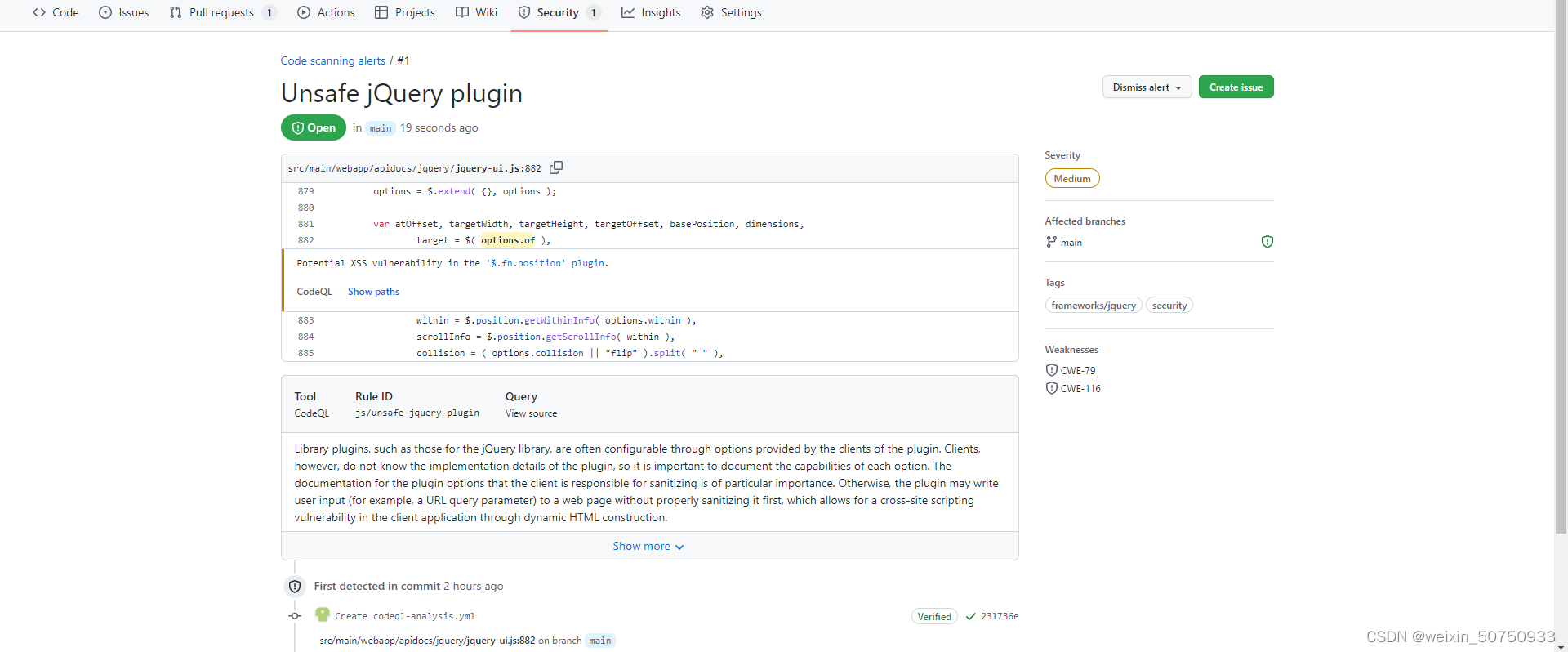Image resolution: width=1568 pixels, height=652 pixels.
Task: Click the js/unsafe-jquery-plugin rule ID
Action: pos(417,413)
